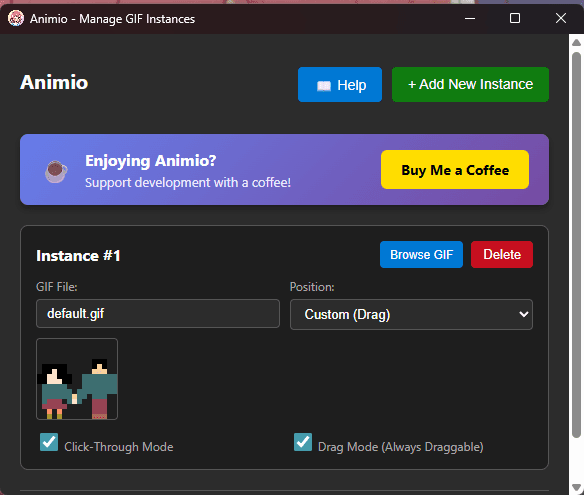Click the Buy Me a Coffee button
Image resolution: width=584 pixels, height=495 pixels.
click(x=455, y=170)
